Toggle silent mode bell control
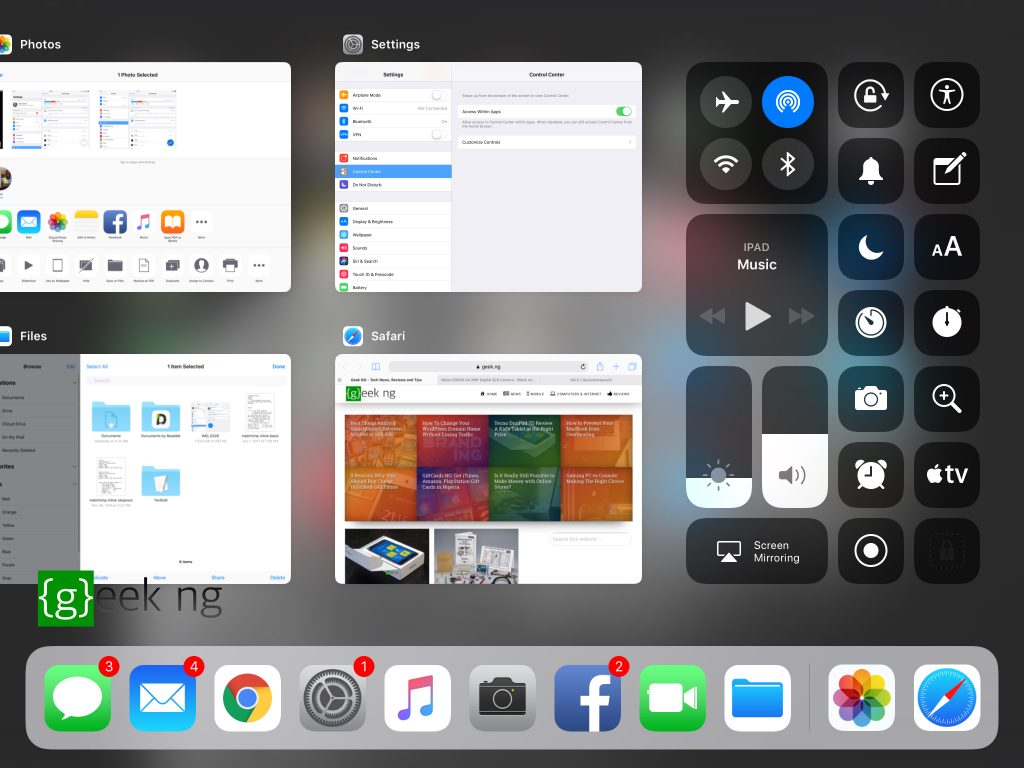Screen dimensions: 1024x768 [x=871, y=170]
